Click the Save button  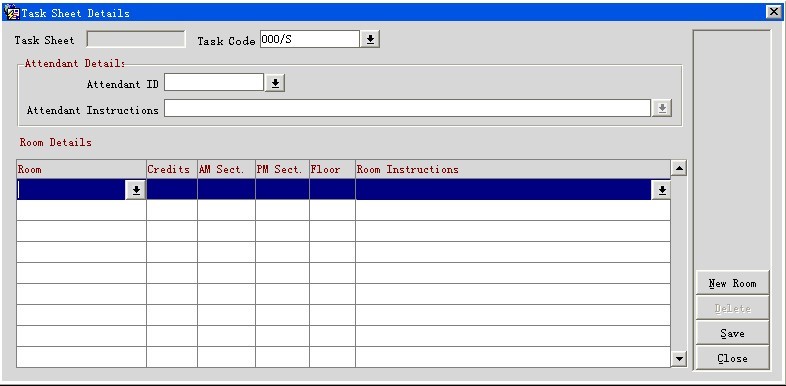(732, 333)
